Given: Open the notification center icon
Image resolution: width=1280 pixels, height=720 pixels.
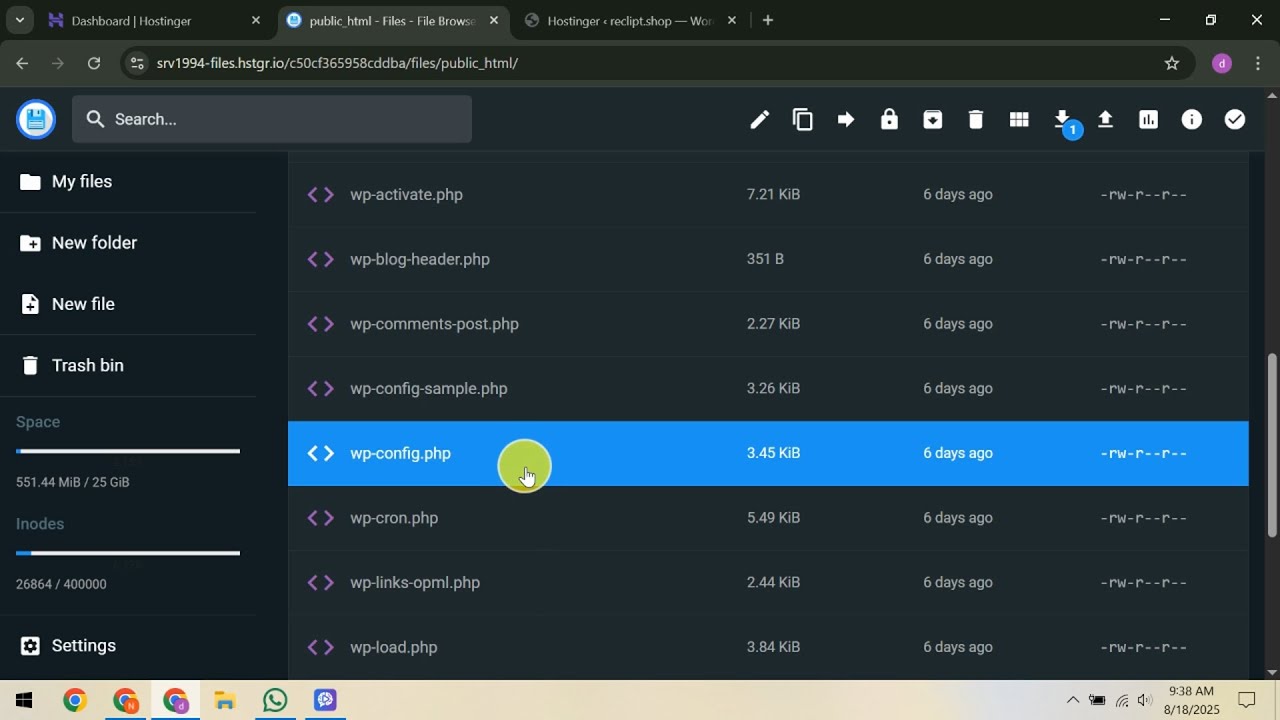Looking at the screenshot, I should 1247,700.
